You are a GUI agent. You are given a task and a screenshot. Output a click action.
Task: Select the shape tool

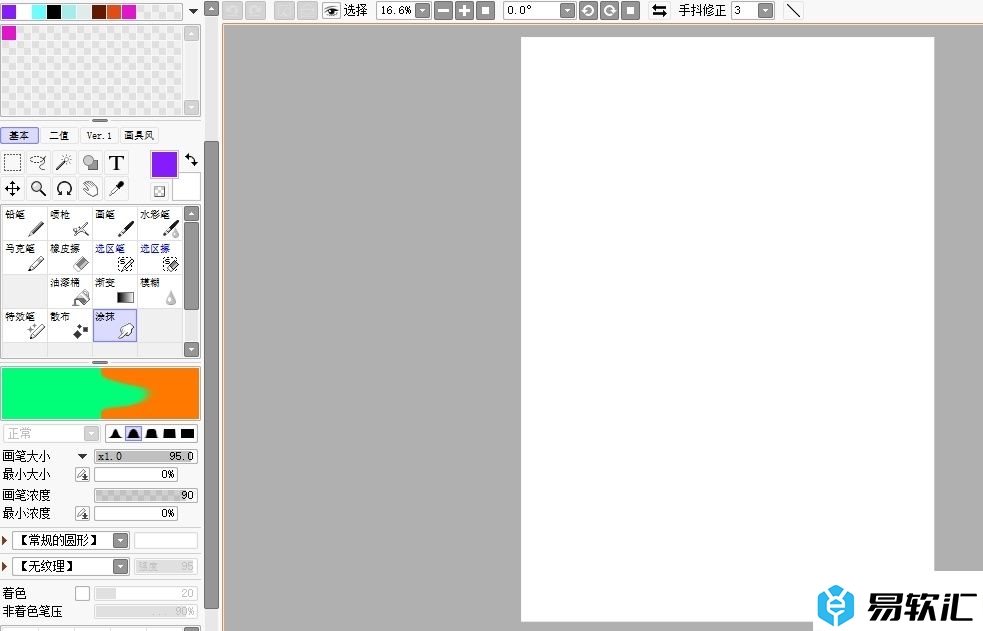click(90, 163)
